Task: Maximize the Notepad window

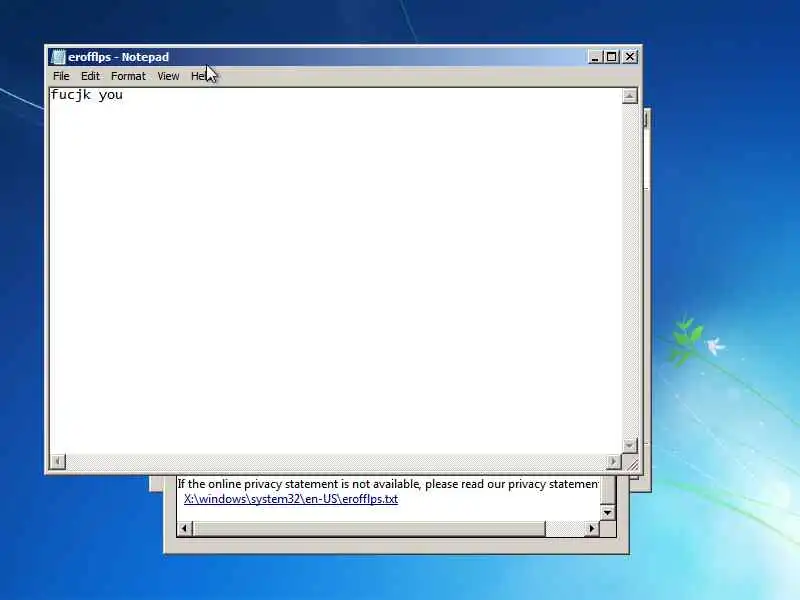Action: point(612,57)
